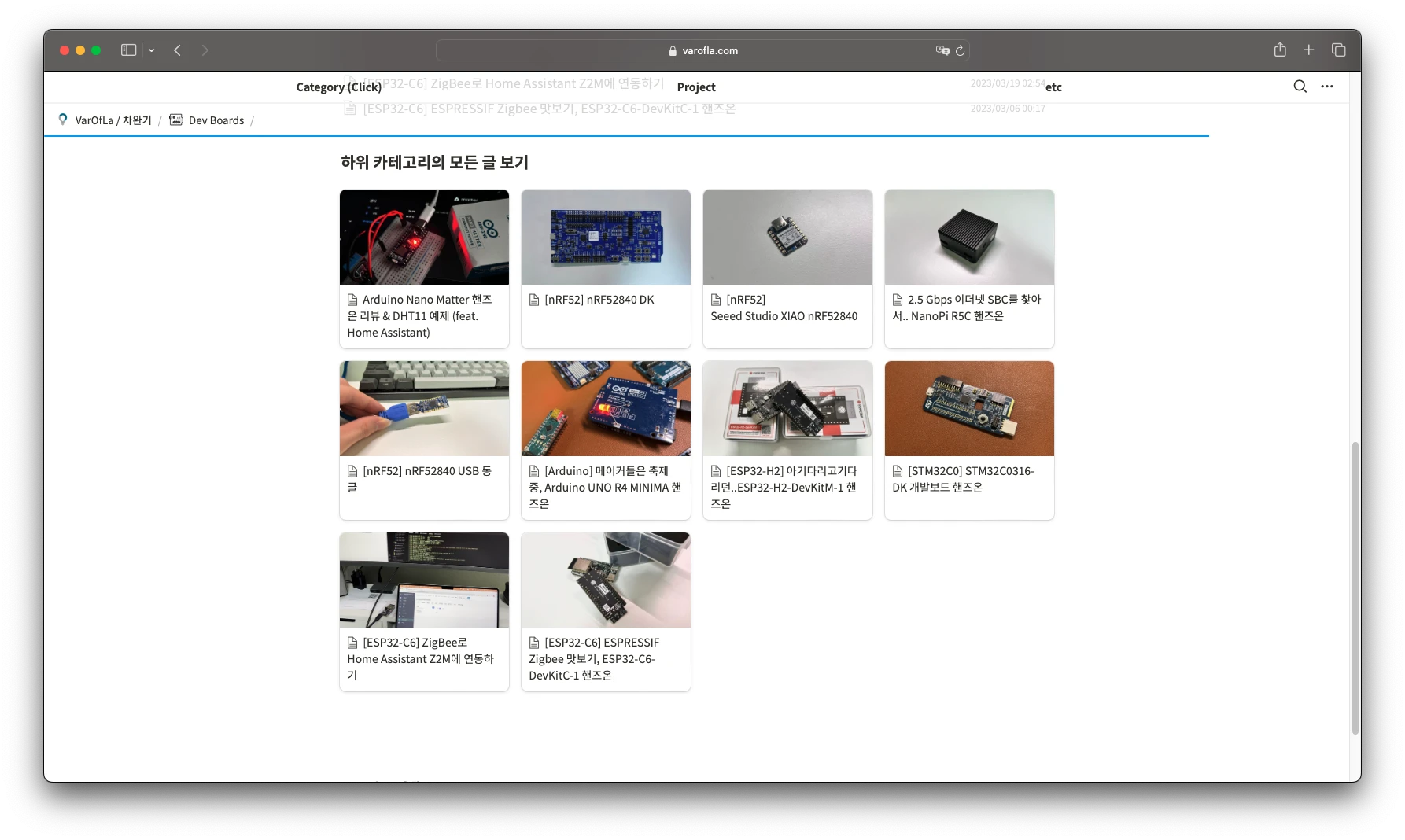Click the site search magnifier icon
This screenshot has width=1405, height=840.
click(x=1300, y=87)
